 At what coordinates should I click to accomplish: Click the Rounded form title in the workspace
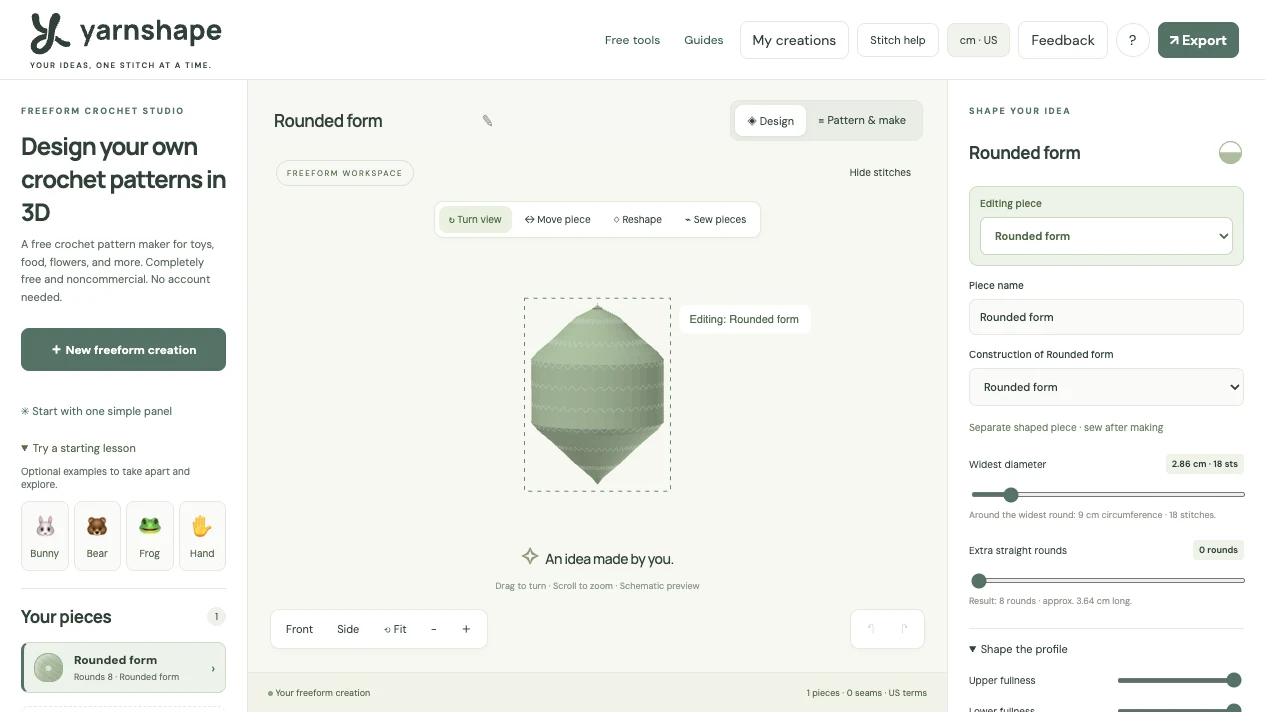pyautogui.click(x=328, y=121)
